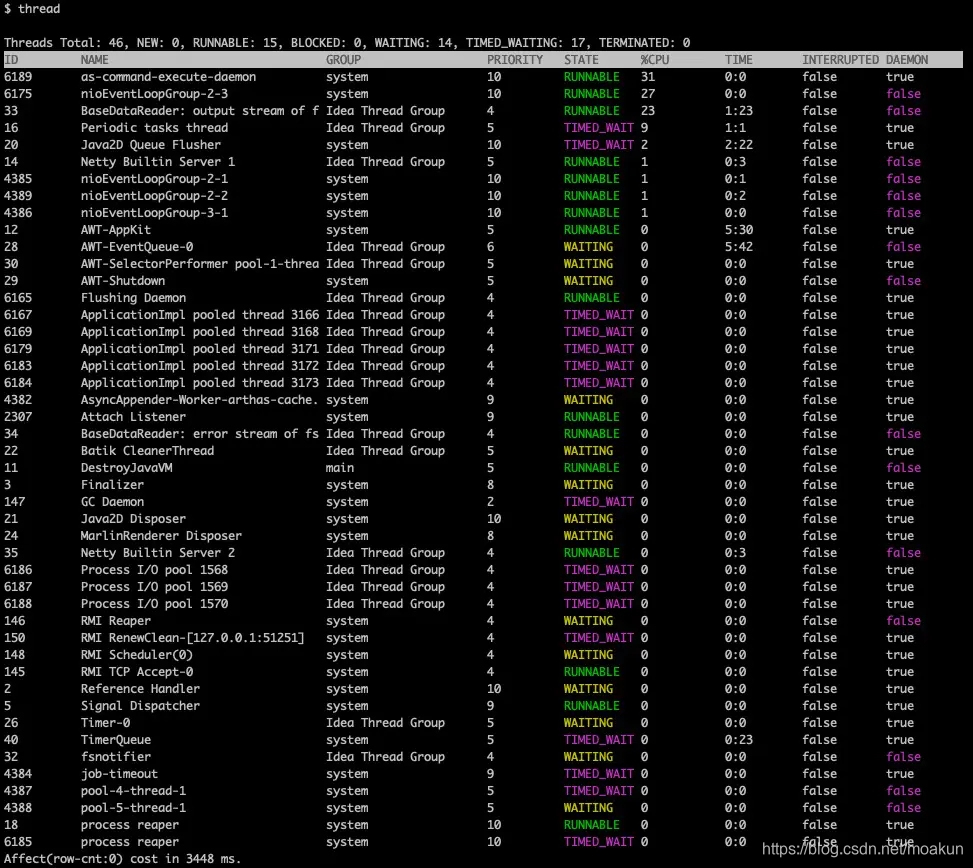The image size is (973, 868).
Task: Click the TIME value 5:42
Action: (x=738, y=247)
